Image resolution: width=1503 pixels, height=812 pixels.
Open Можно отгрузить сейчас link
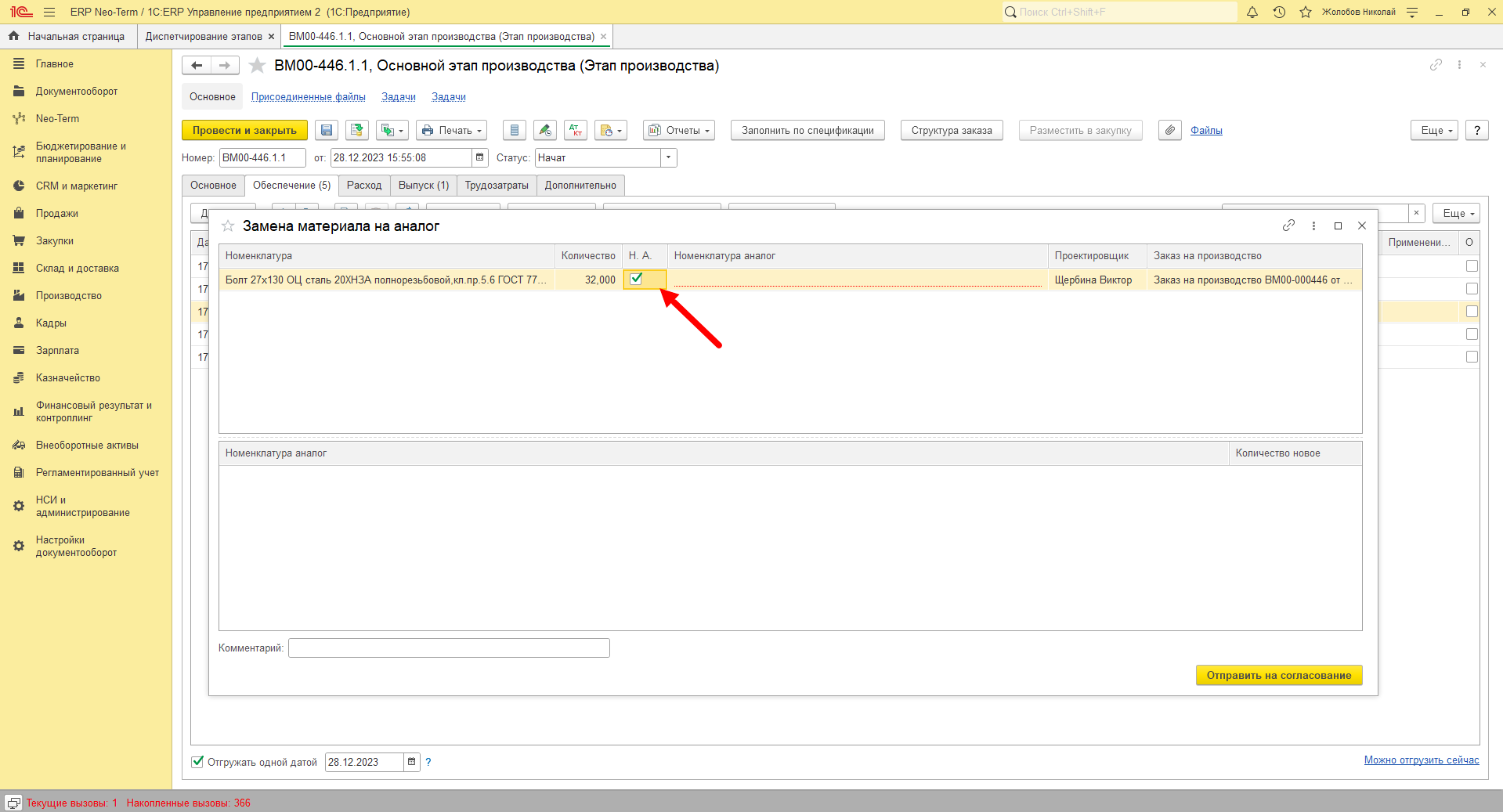tap(1422, 760)
